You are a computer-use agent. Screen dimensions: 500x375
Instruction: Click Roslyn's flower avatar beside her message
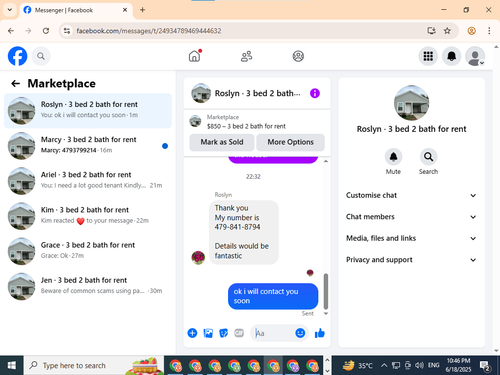coord(198,258)
